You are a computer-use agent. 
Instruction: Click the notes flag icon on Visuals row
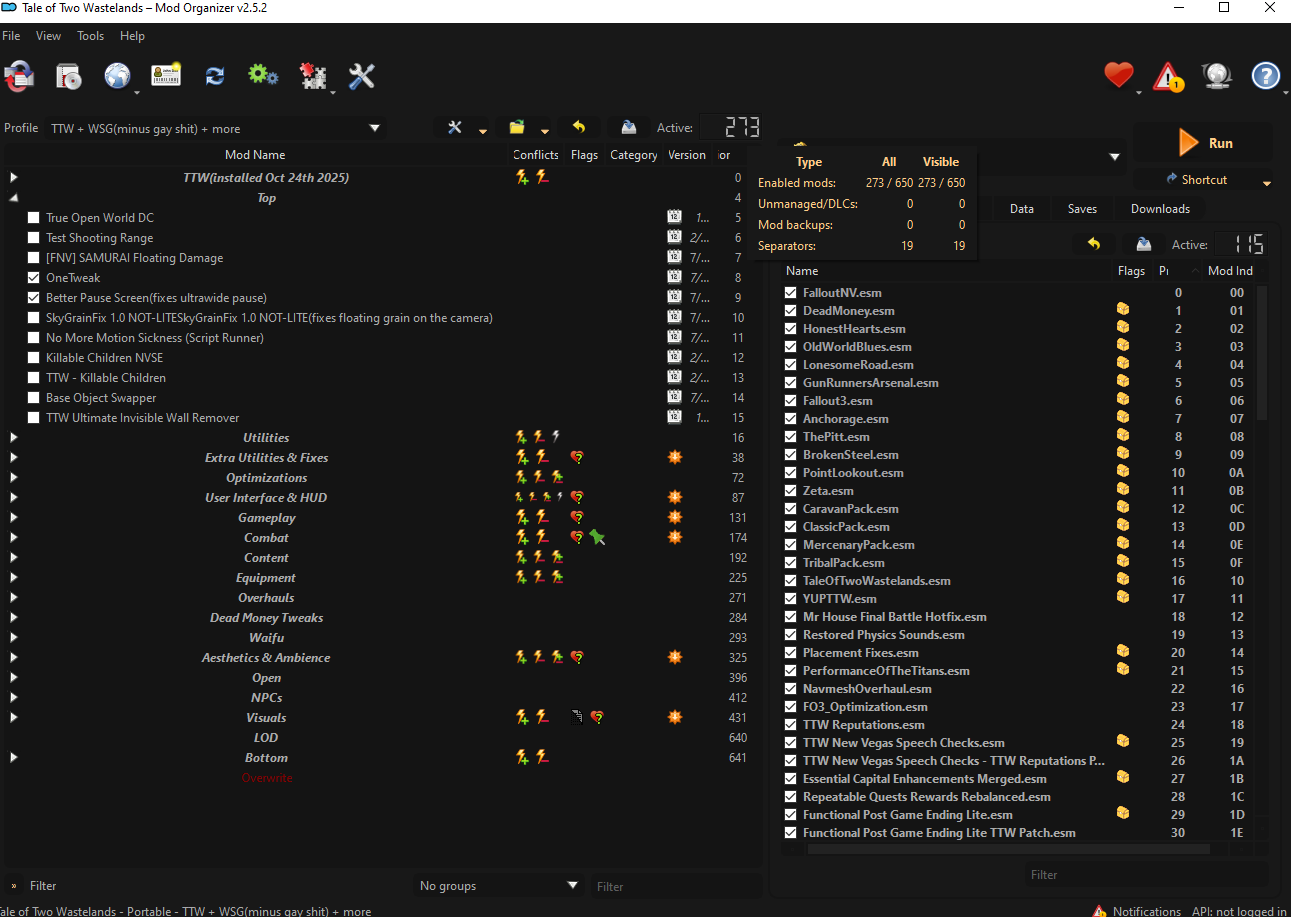[x=577, y=718]
